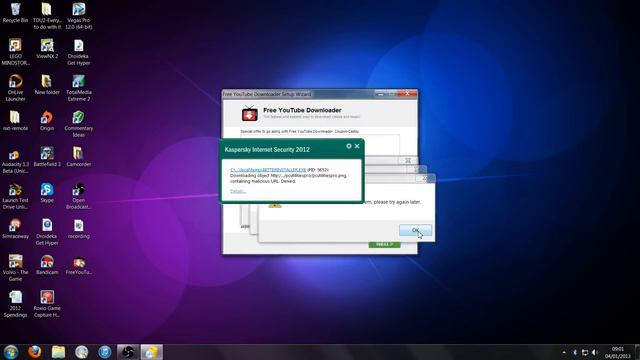The width and height of the screenshot is (640, 360).
Task: Open 2012 Spendings spreadsheet icon
Action: (15, 304)
